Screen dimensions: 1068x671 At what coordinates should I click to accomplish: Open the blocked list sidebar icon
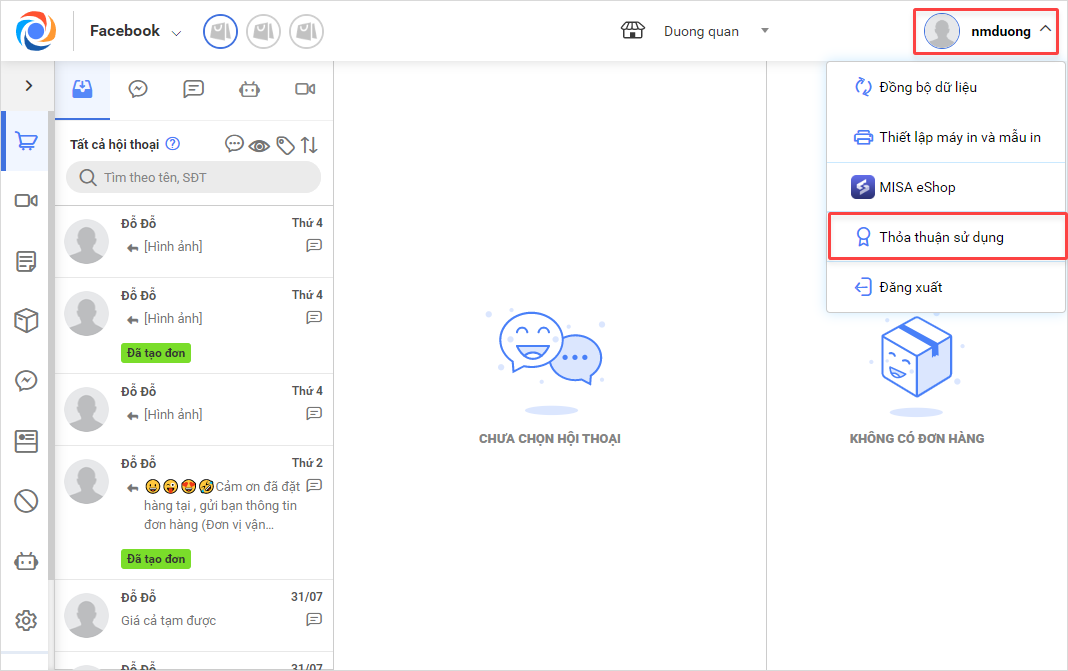click(27, 501)
